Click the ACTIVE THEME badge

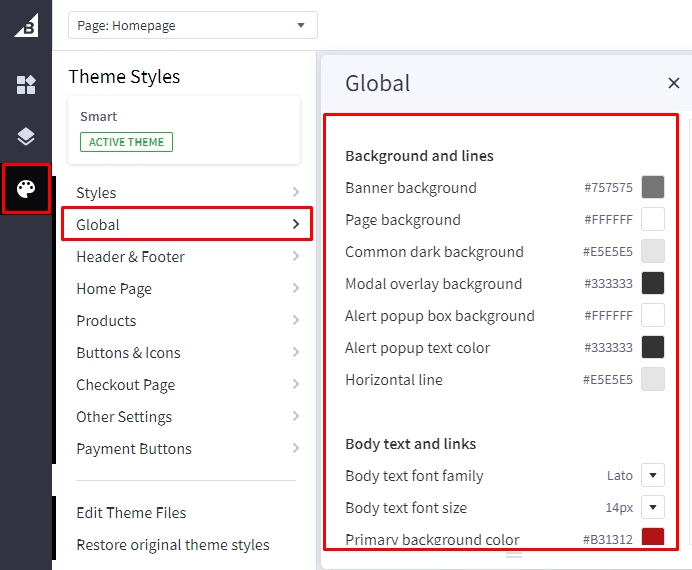pos(126,142)
